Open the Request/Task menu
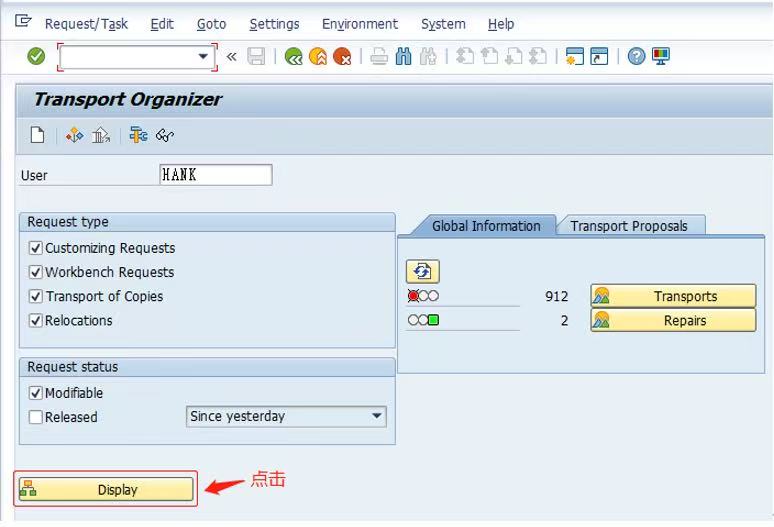The width and height of the screenshot is (774, 527). pos(86,24)
